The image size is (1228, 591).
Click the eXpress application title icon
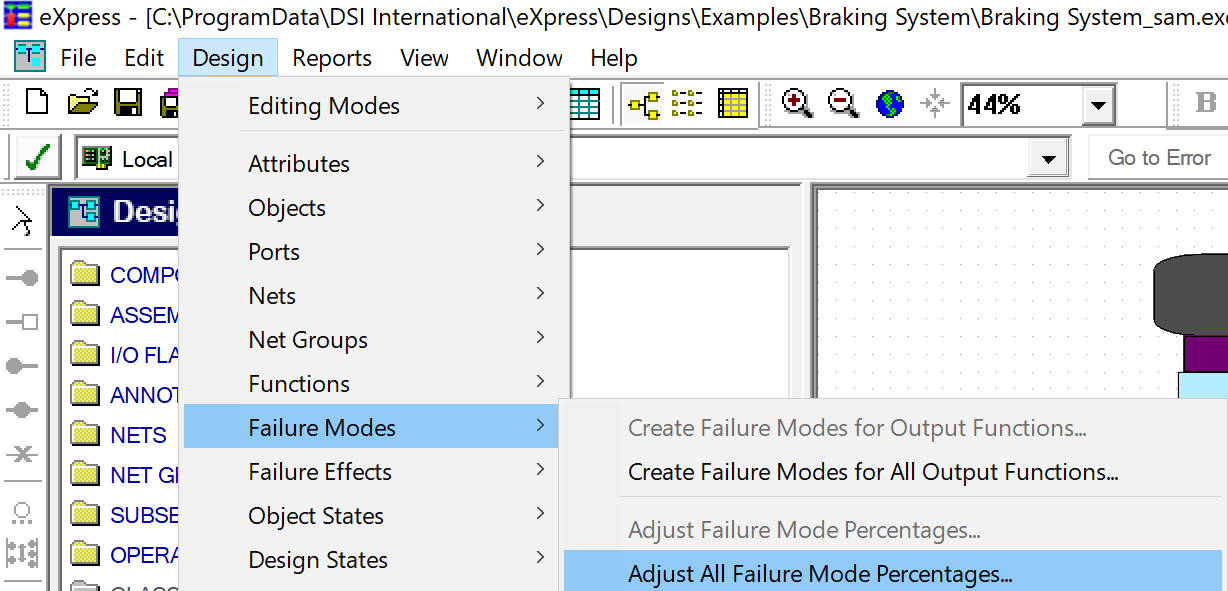(x=17, y=16)
